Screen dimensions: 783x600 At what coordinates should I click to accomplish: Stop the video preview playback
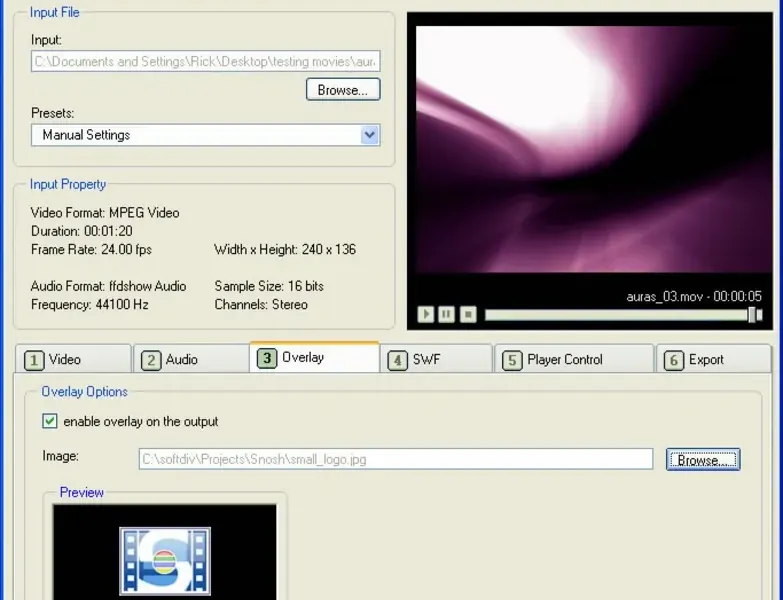468,314
